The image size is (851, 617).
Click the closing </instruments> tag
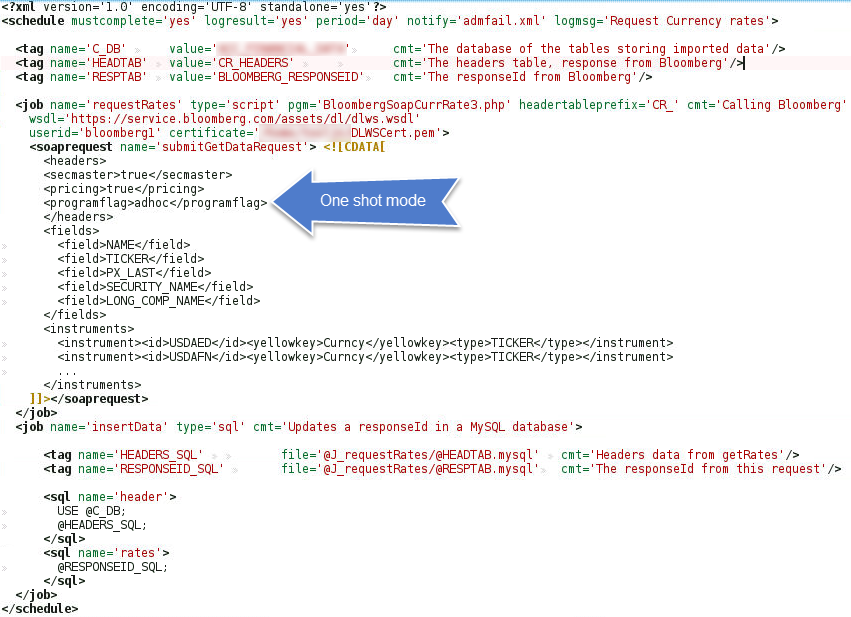point(92,385)
